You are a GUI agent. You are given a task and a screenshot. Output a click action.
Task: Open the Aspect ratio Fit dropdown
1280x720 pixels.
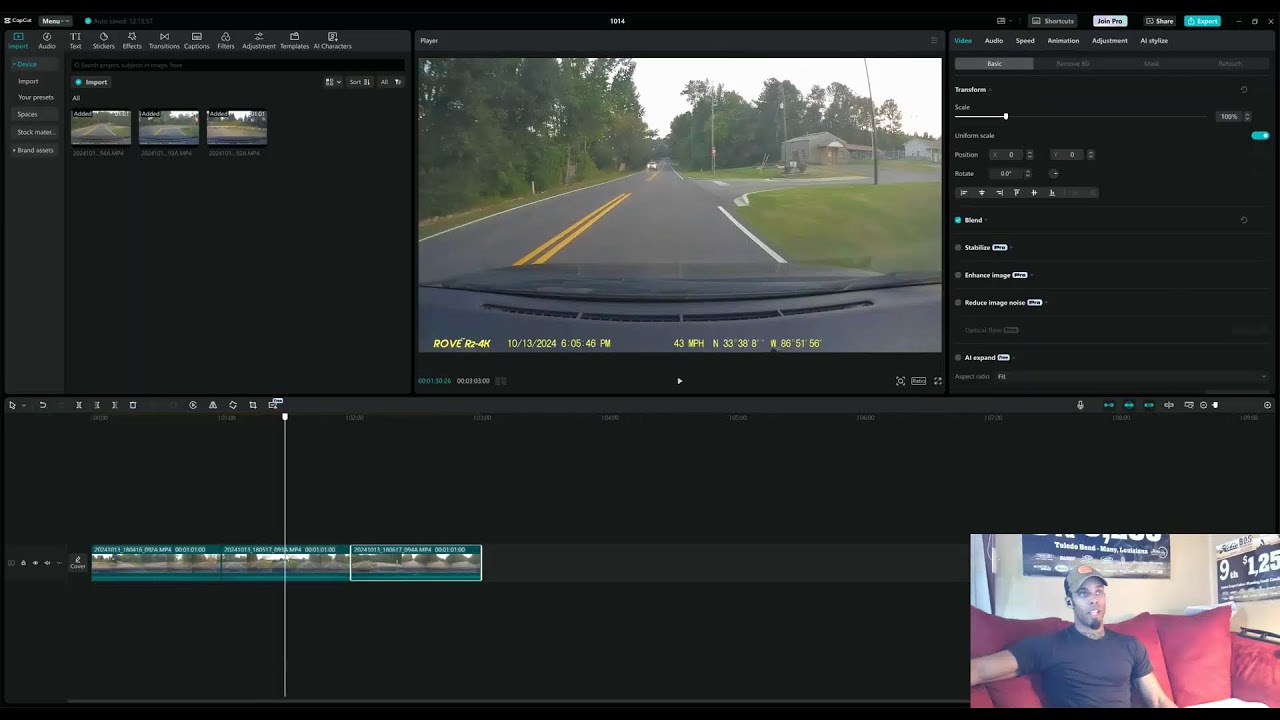[x=1131, y=376]
